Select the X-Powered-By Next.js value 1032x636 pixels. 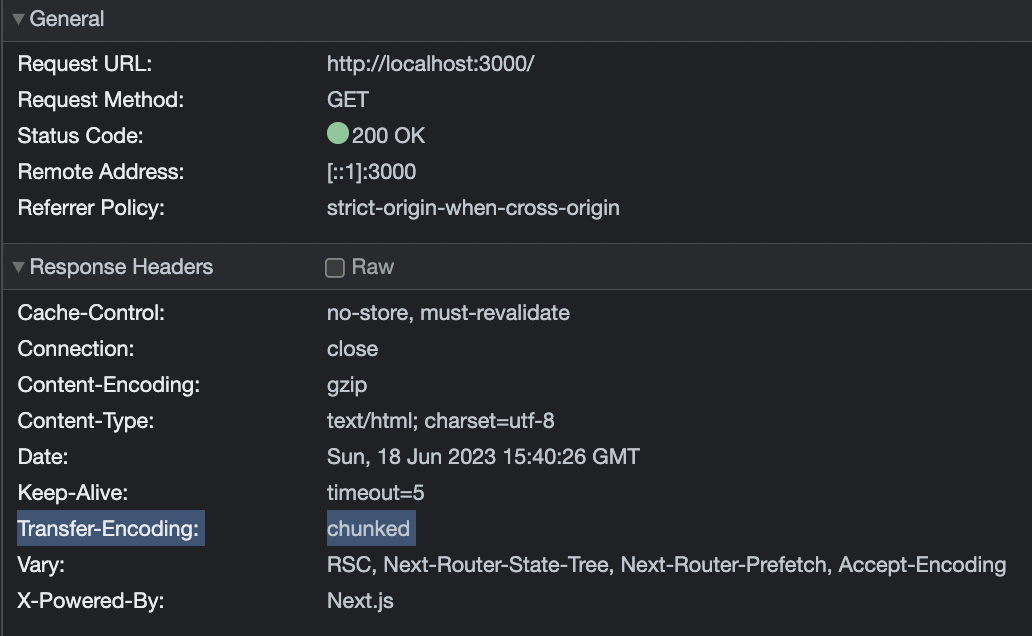360,601
